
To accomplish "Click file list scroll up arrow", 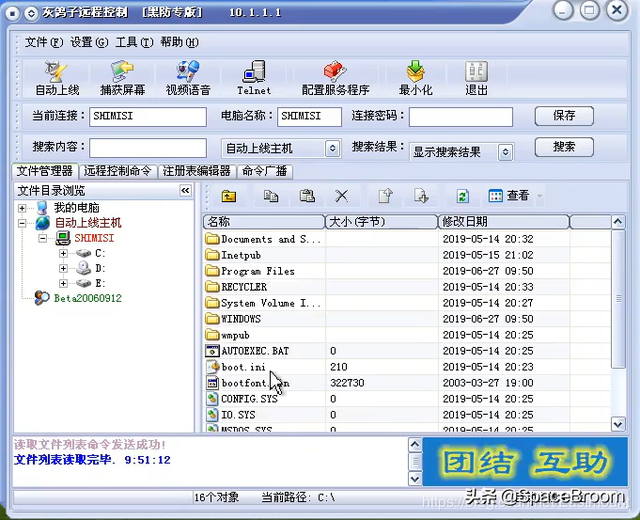I will coord(618,222).
